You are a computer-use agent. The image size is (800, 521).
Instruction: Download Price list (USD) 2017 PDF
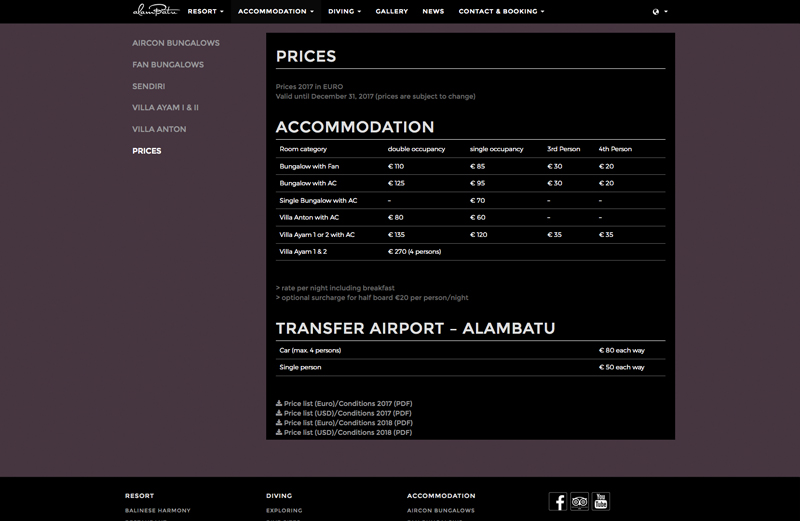pyautogui.click(x=344, y=413)
